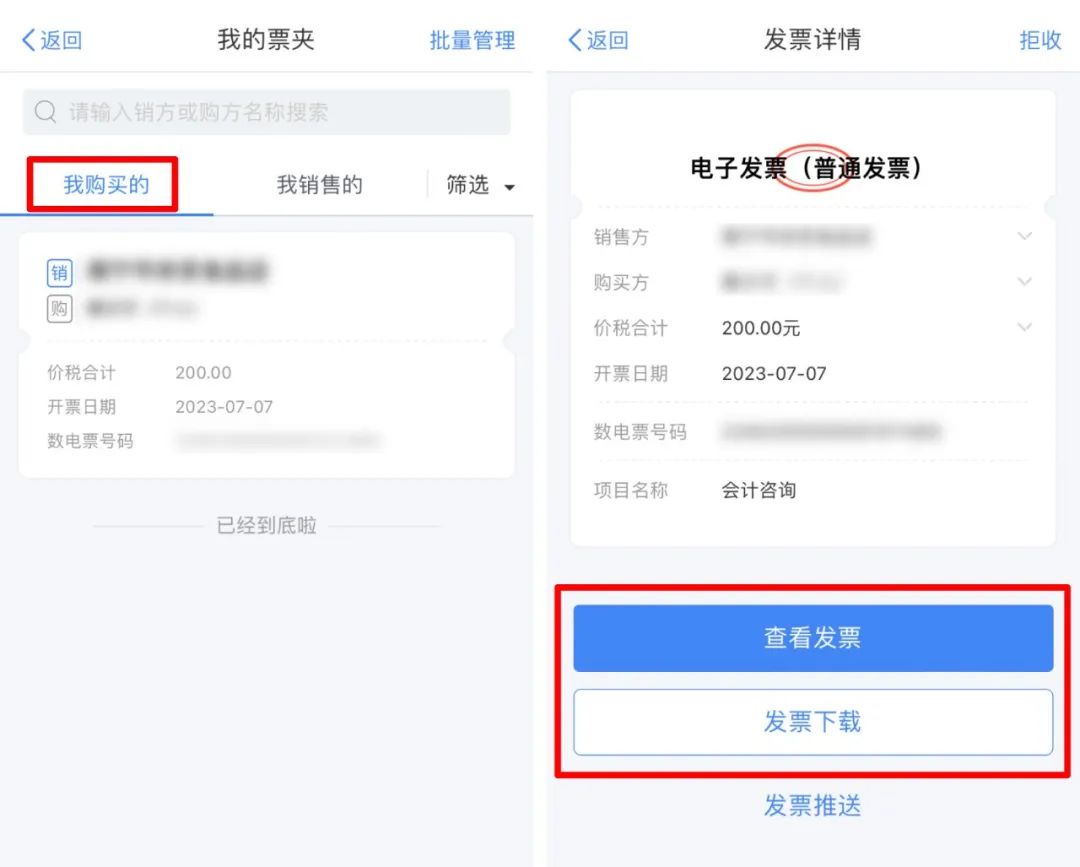Tap the blurred 数电票号码 in detail view
This screenshot has height=867, width=1080.
(831, 432)
